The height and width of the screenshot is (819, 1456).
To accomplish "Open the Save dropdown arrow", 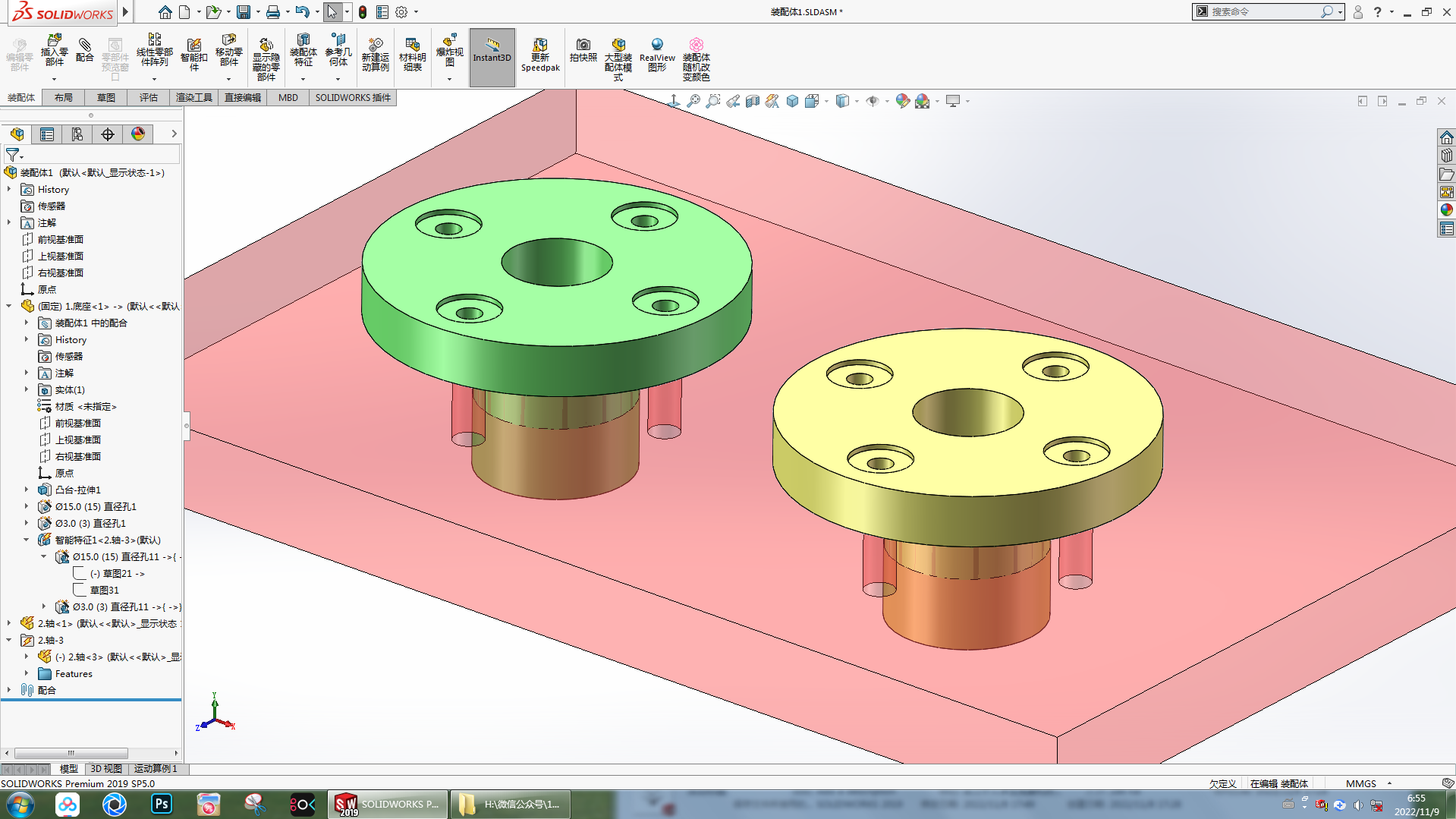I will tap(258, 12).
